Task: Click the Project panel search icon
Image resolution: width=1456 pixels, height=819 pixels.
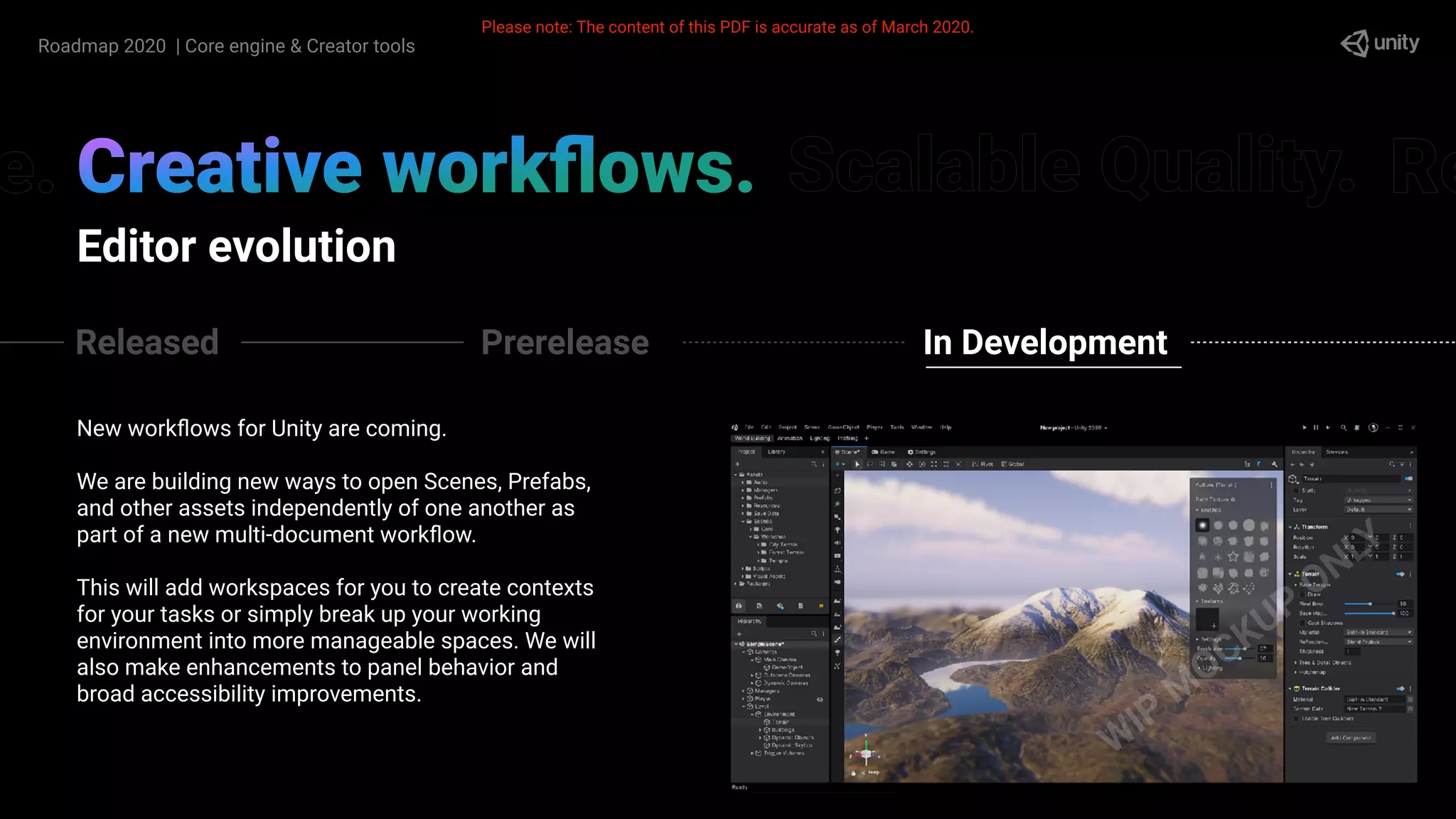Action: pos(813,464)
